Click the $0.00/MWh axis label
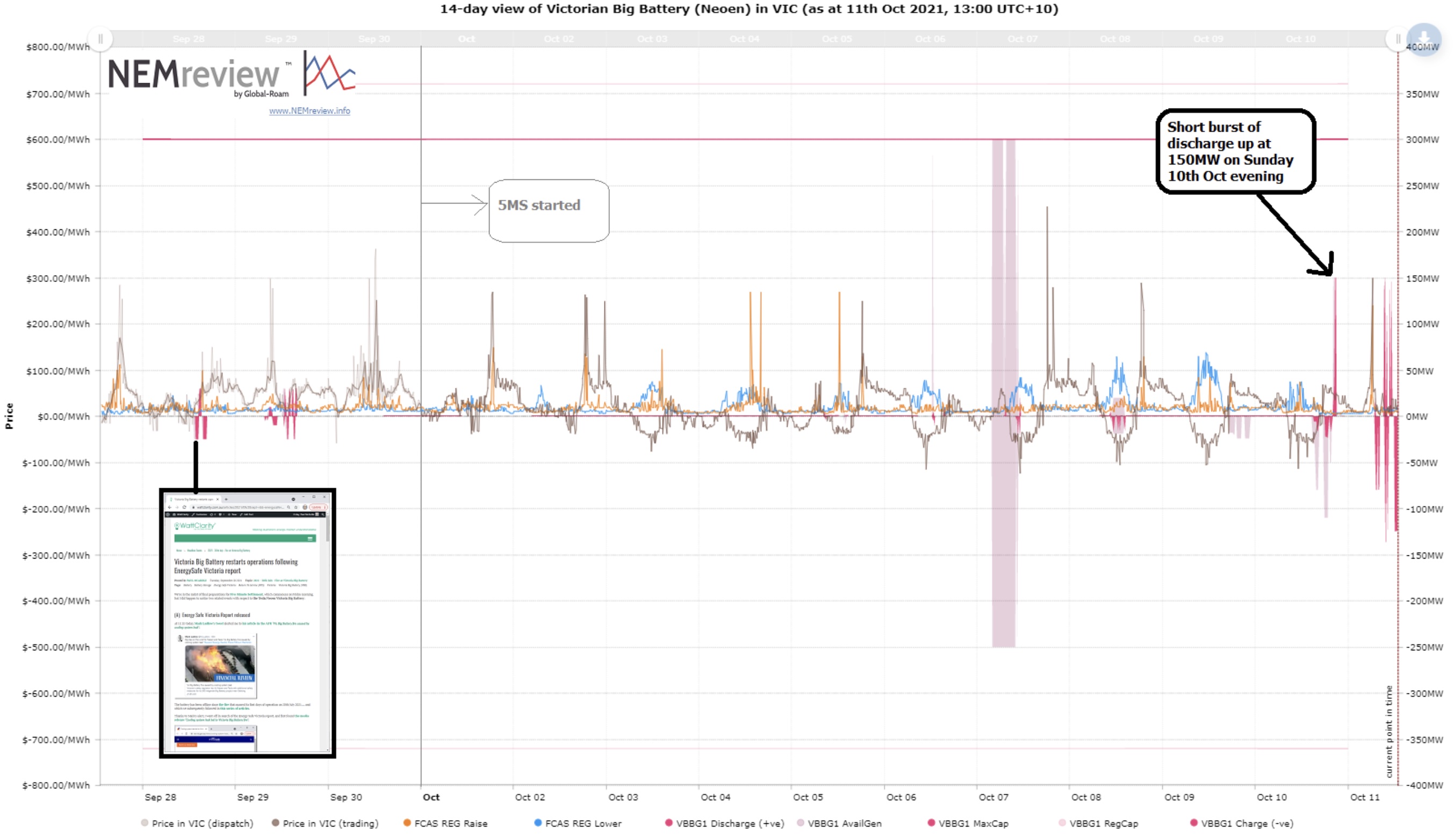The height and width of the screenshot is (840, 1455). point(63,416)
